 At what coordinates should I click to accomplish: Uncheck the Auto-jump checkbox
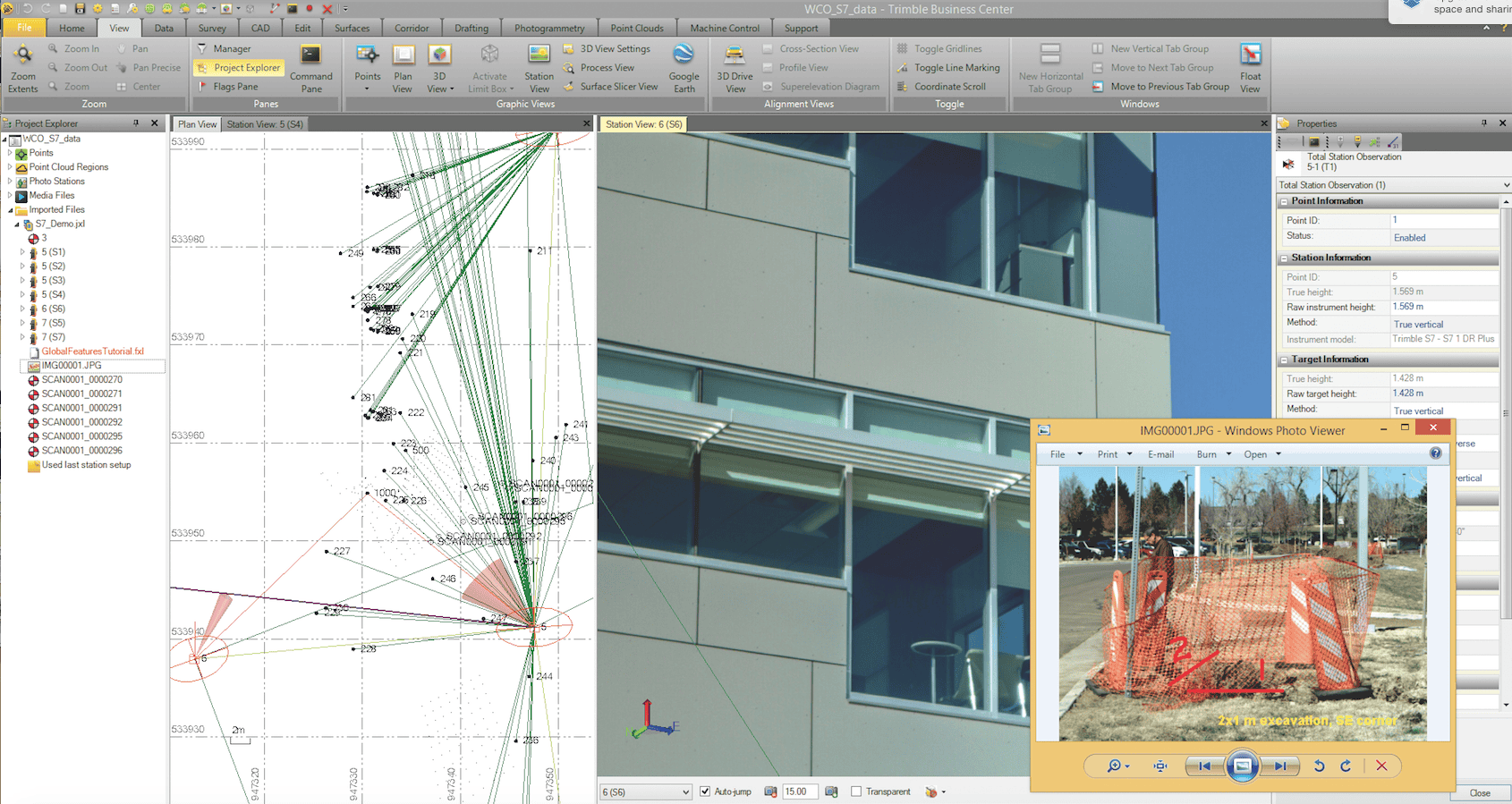[705, 791]
